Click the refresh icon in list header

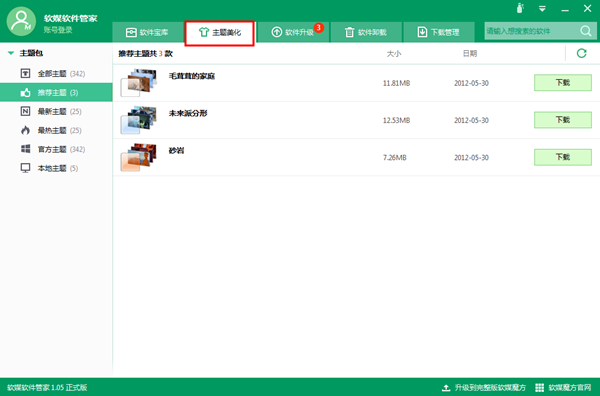581,53
